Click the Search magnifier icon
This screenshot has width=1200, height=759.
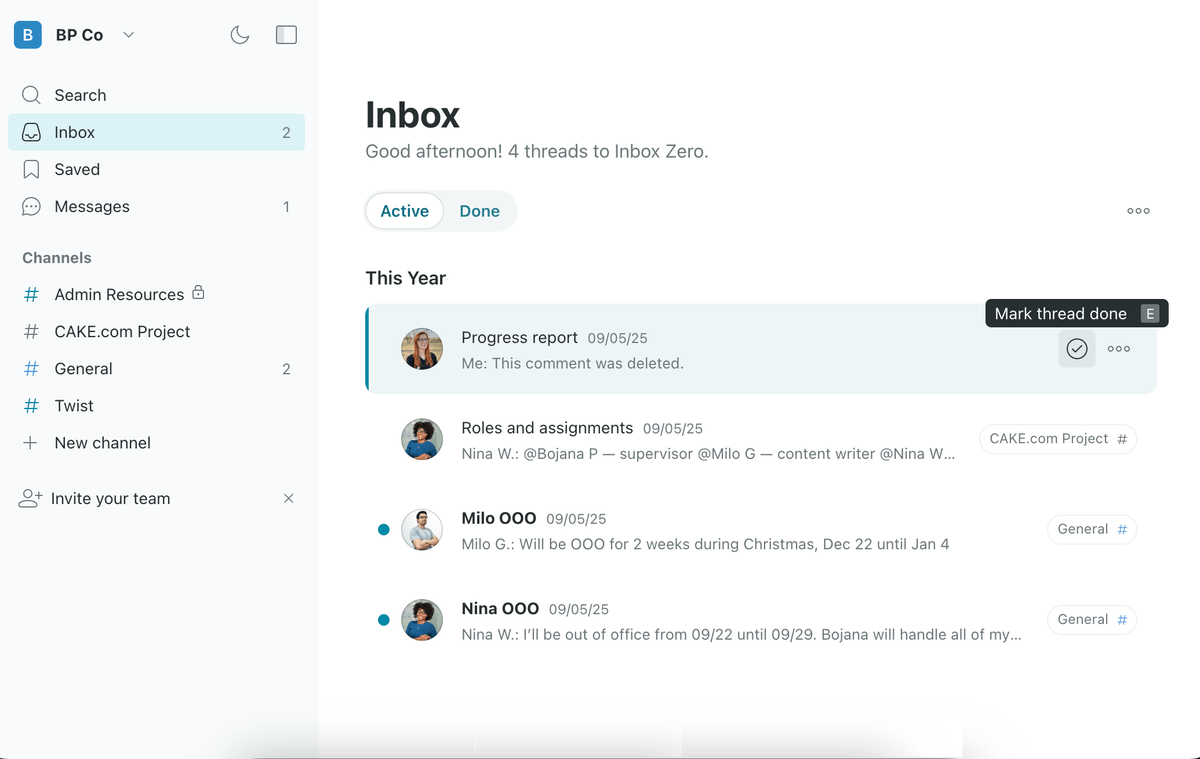(x=32, y=95)
